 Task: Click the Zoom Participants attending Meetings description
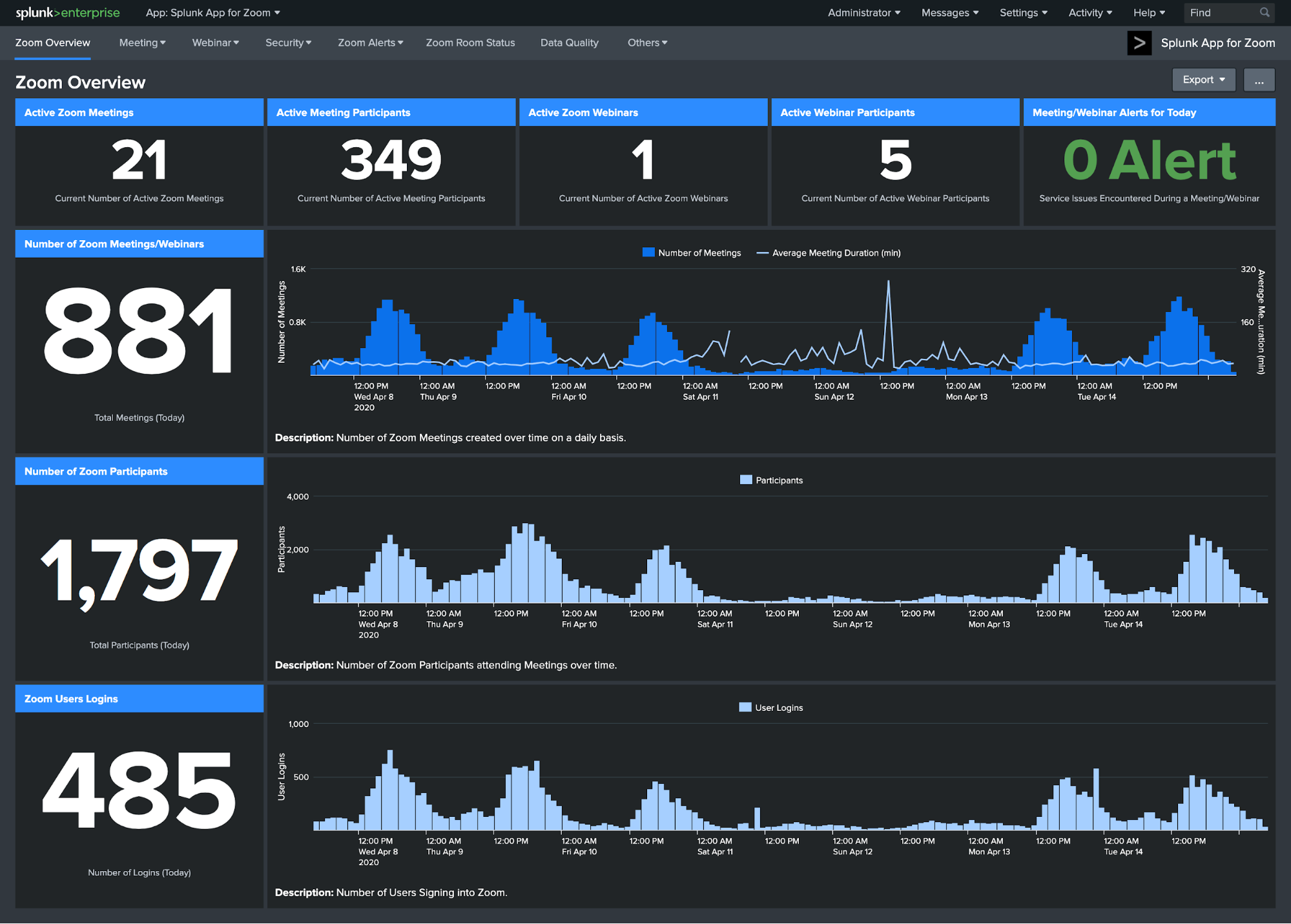(x=446, y=665)
